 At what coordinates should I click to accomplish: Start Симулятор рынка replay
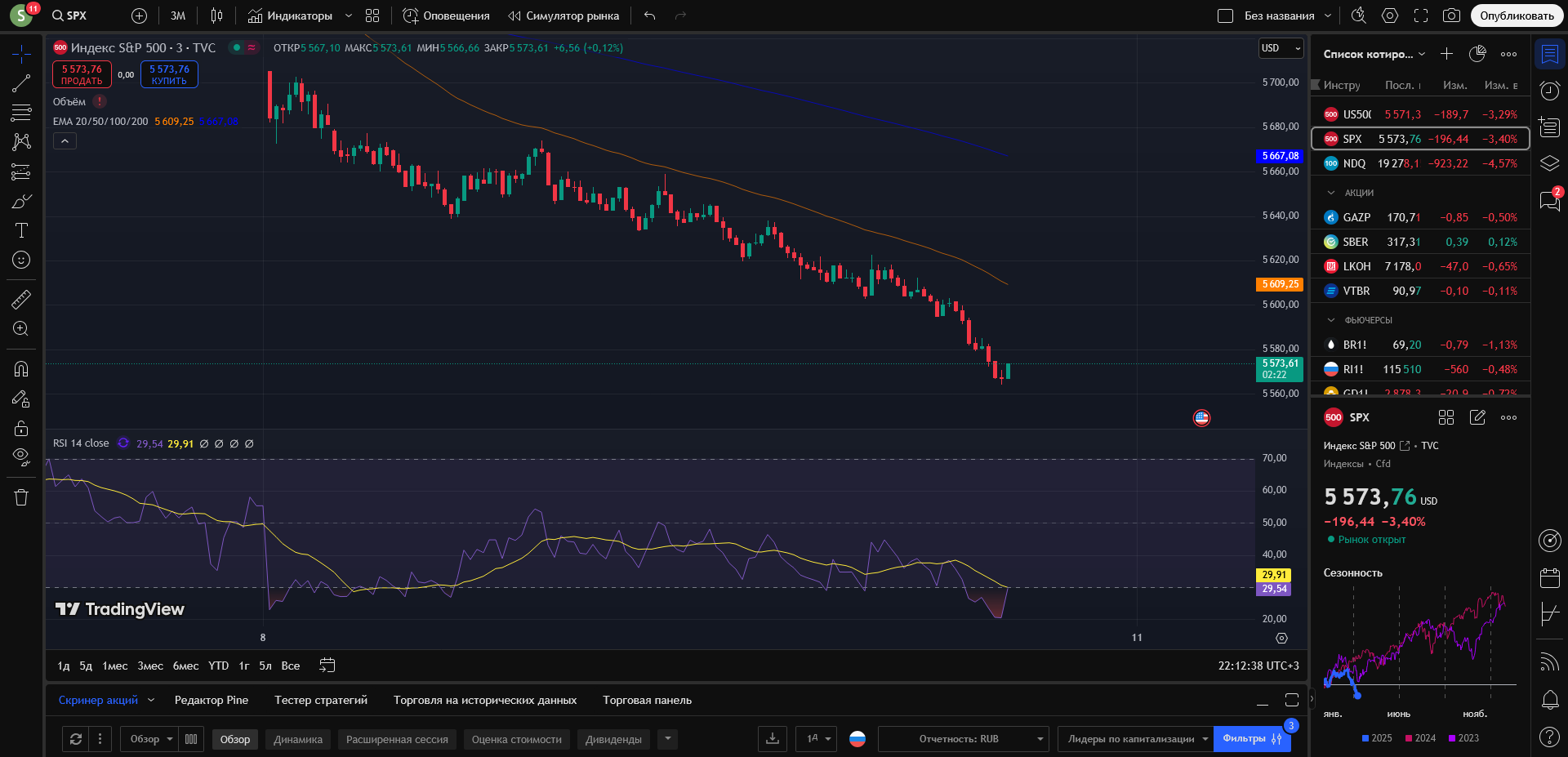pos(563,16)
